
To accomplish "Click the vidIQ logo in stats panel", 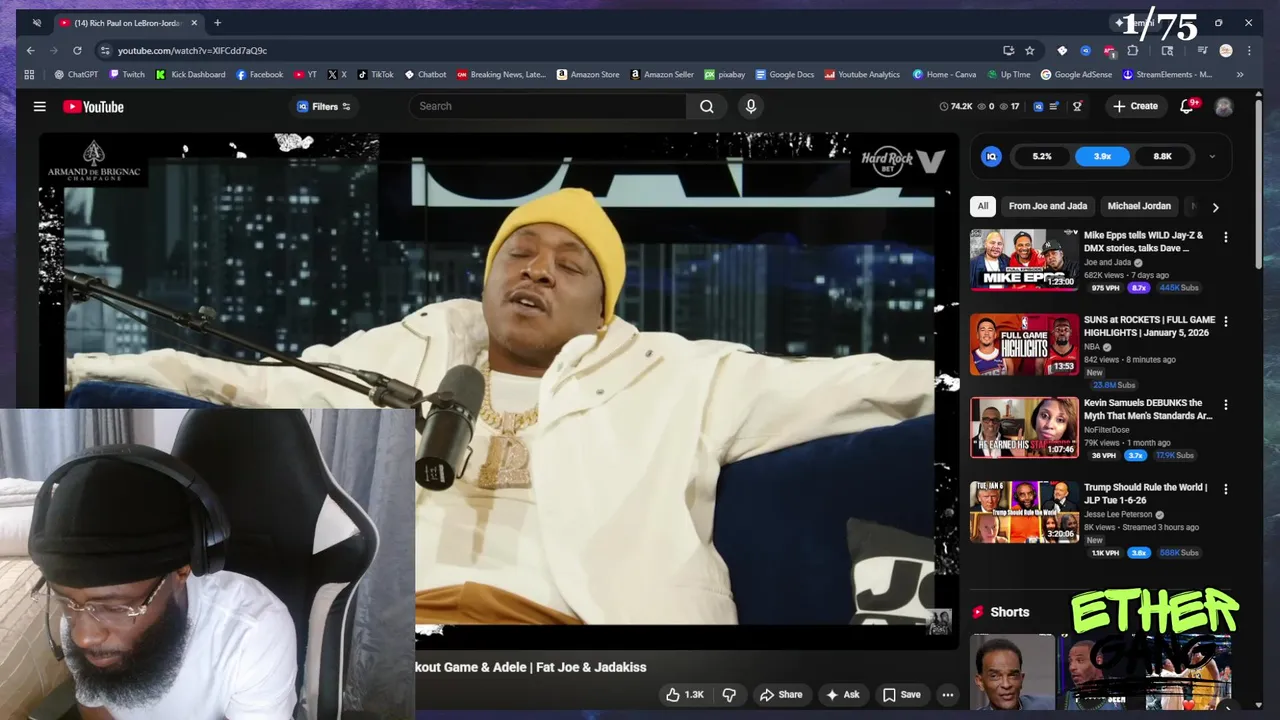I will tap(991, 156).
